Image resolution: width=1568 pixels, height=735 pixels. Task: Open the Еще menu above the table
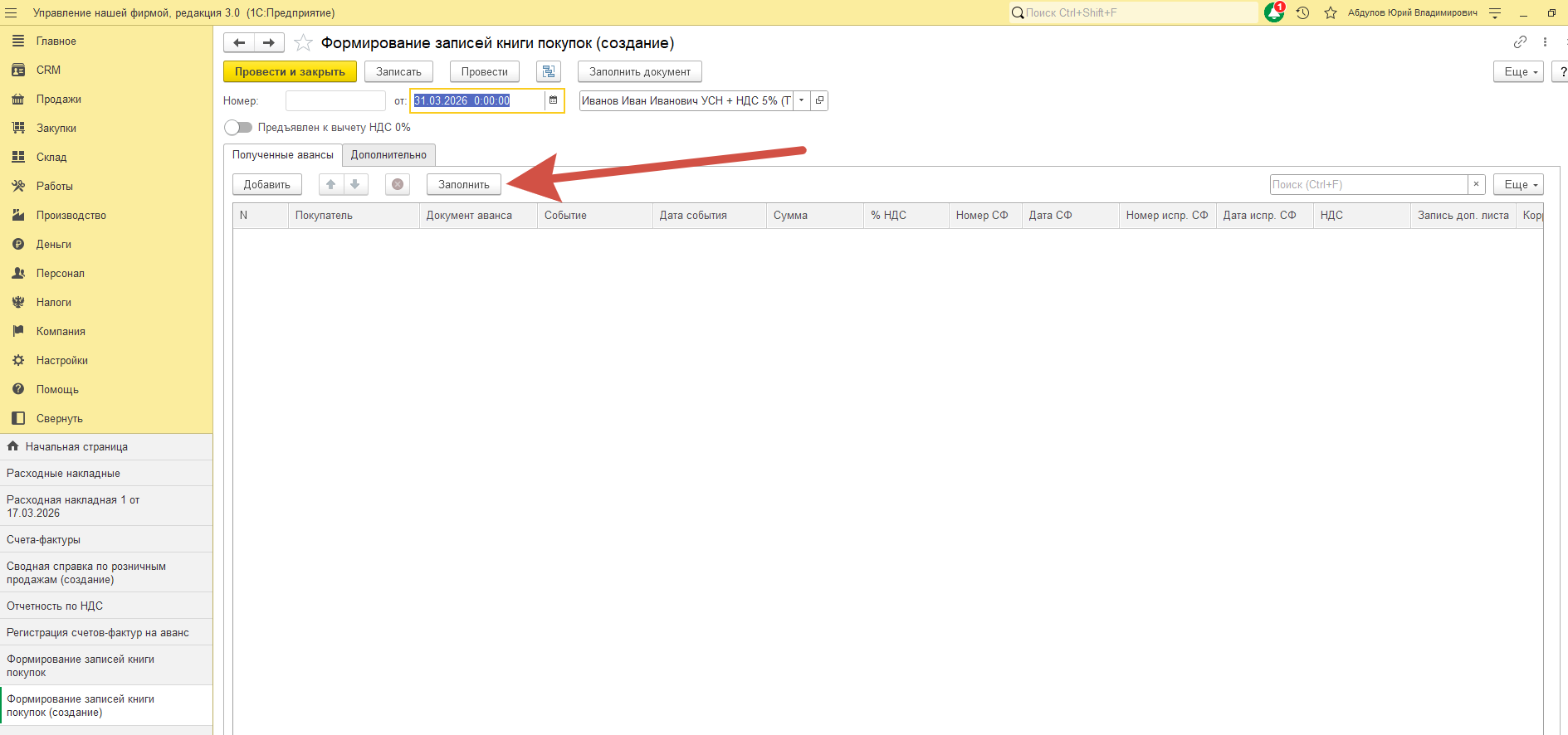tap(1517, 184)
